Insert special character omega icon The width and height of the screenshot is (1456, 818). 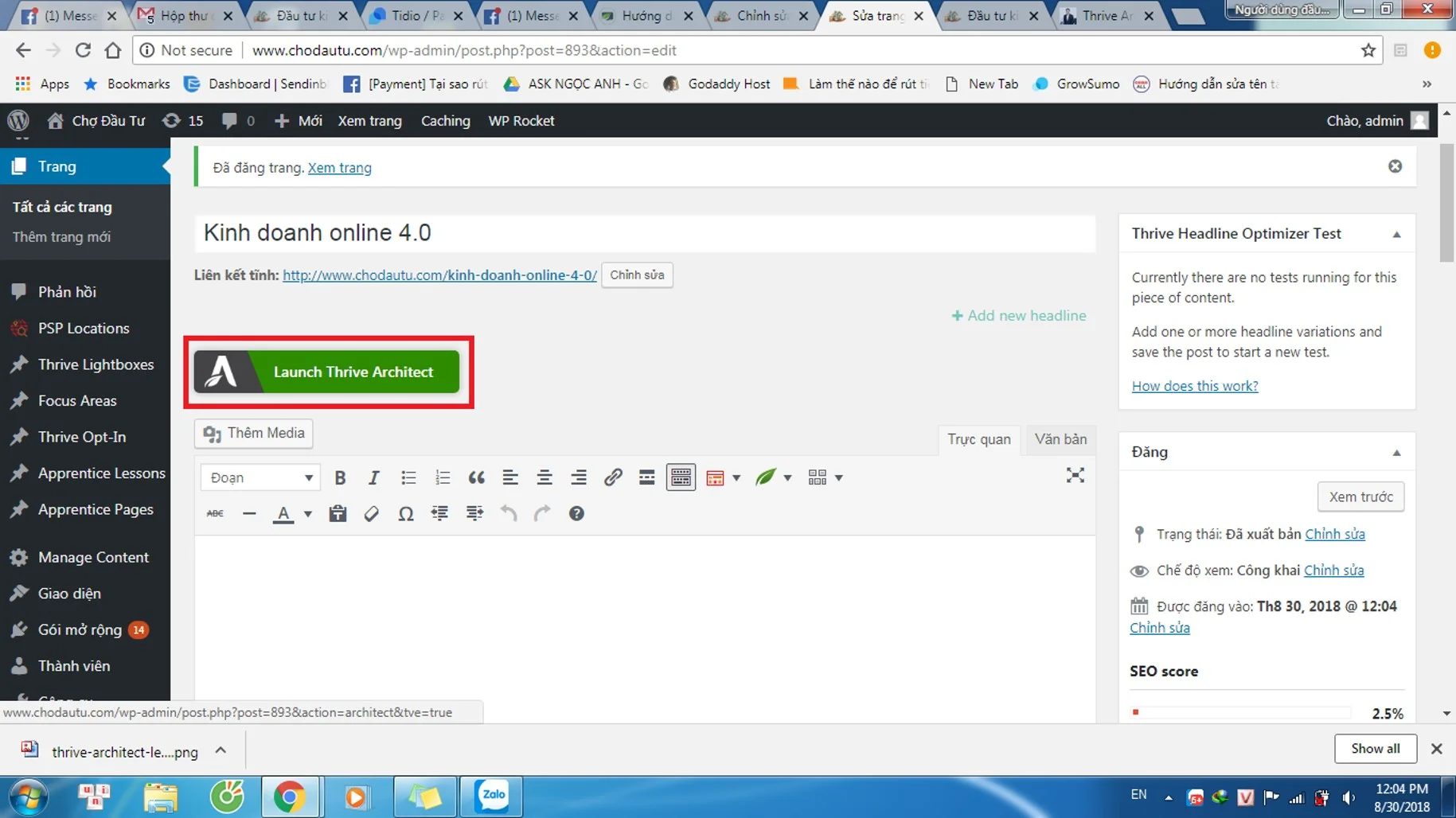click(406, 513)
